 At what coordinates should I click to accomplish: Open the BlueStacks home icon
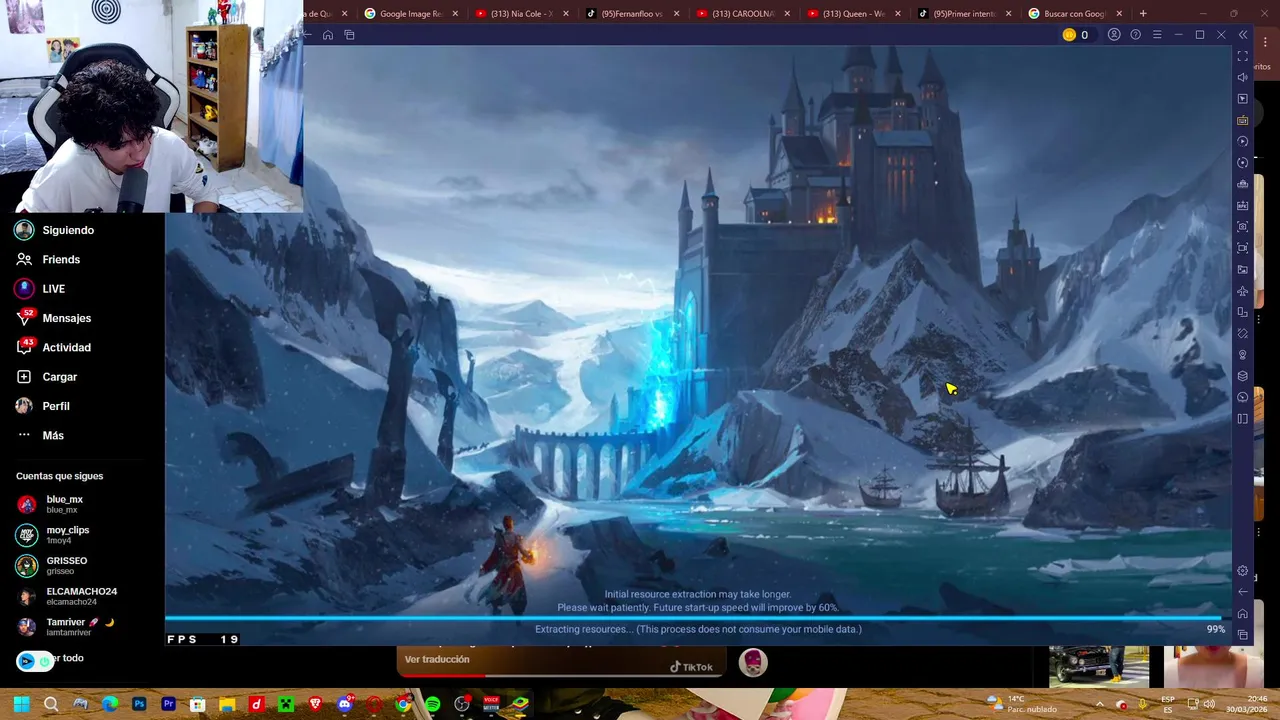pyautogui.click(x=327, y=35)
